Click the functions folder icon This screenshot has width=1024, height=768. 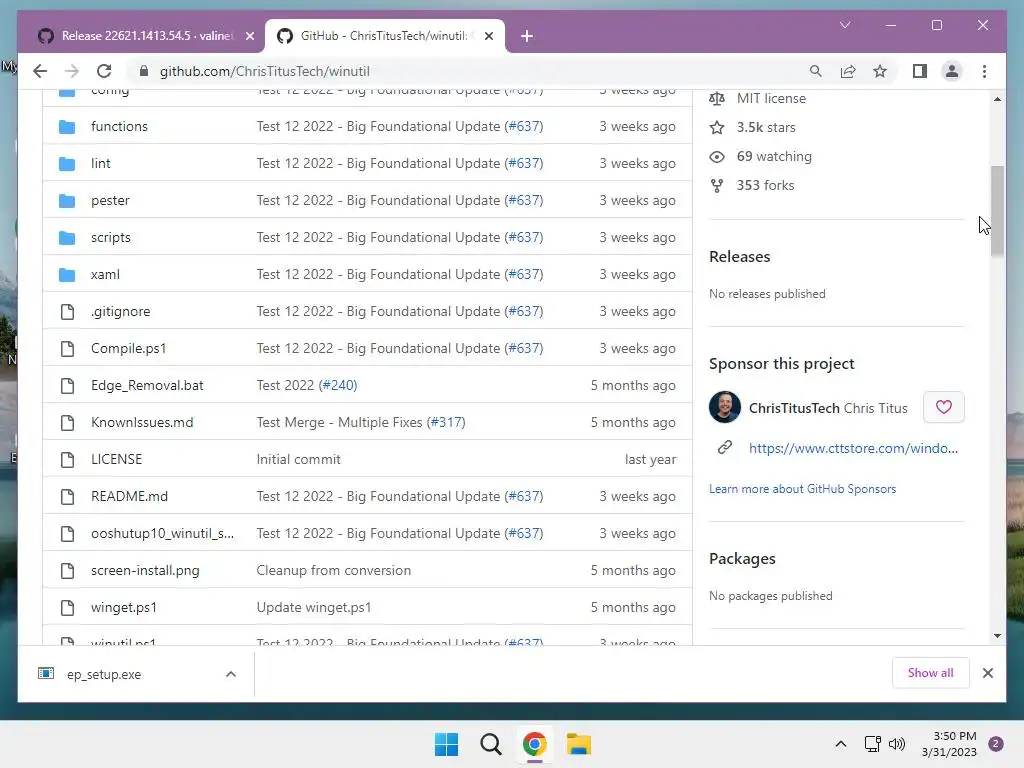(67, 127)
